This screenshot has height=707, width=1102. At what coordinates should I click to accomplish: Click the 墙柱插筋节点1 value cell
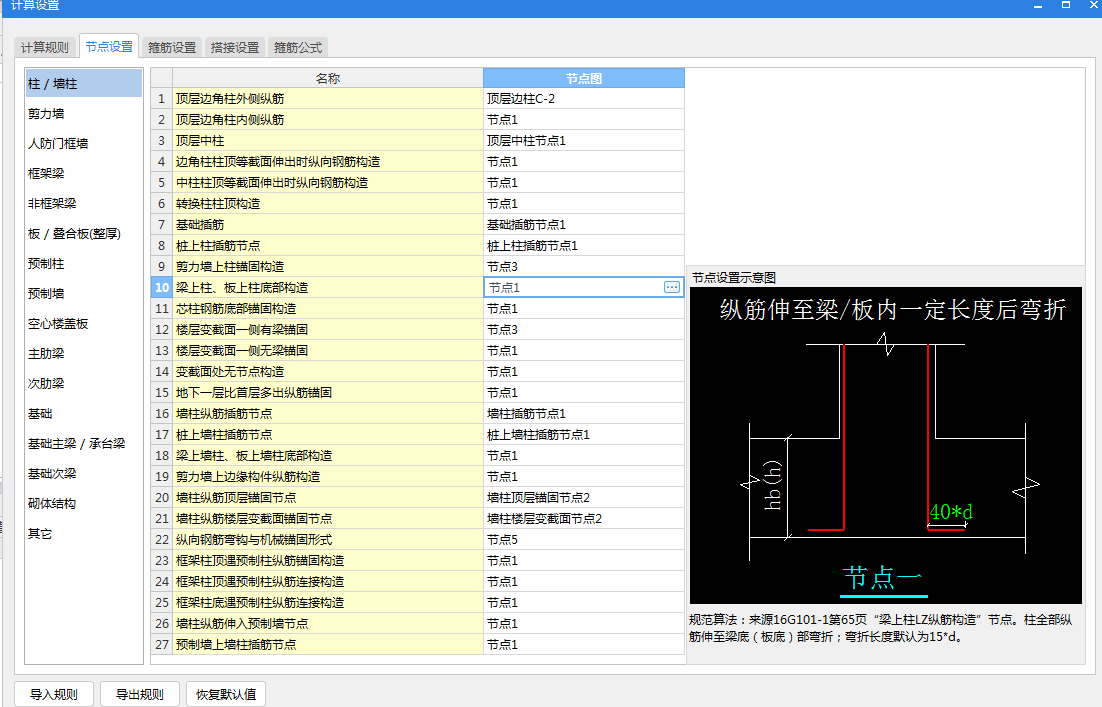(x=584, y=414)
